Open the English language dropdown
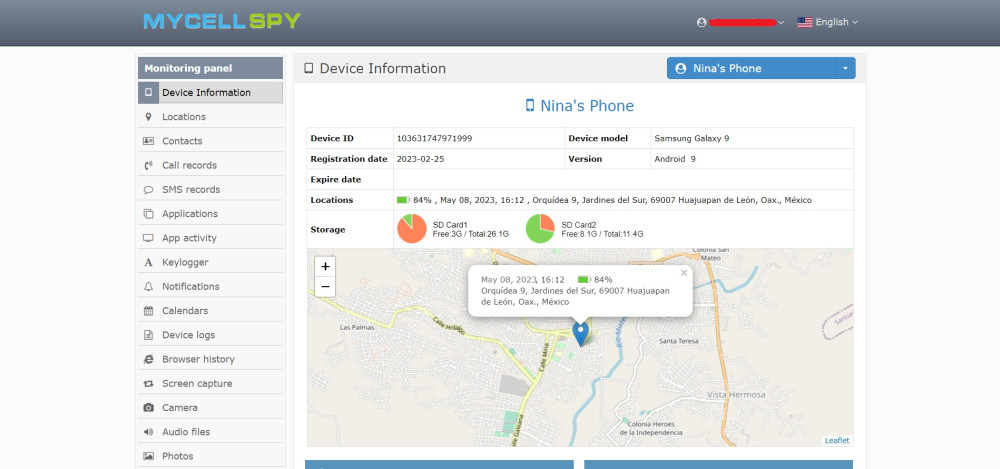 828,22
